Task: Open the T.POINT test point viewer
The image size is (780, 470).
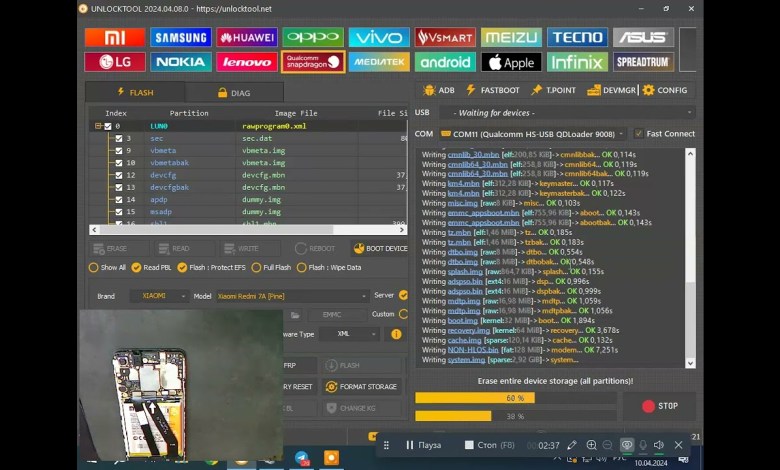Action: pos(553,90)
